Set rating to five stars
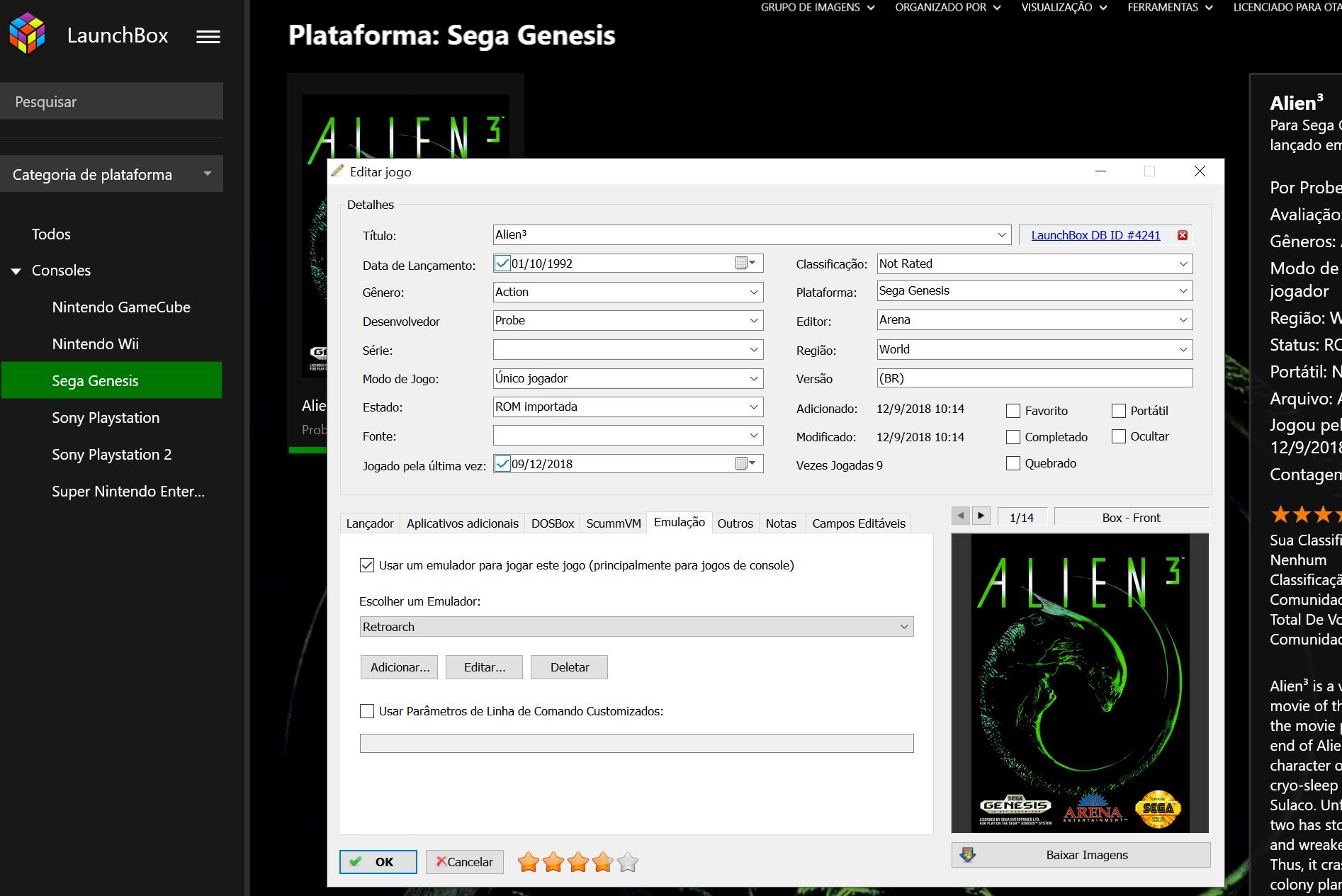This screenshot has height=896, width=1342. point(628,862)
